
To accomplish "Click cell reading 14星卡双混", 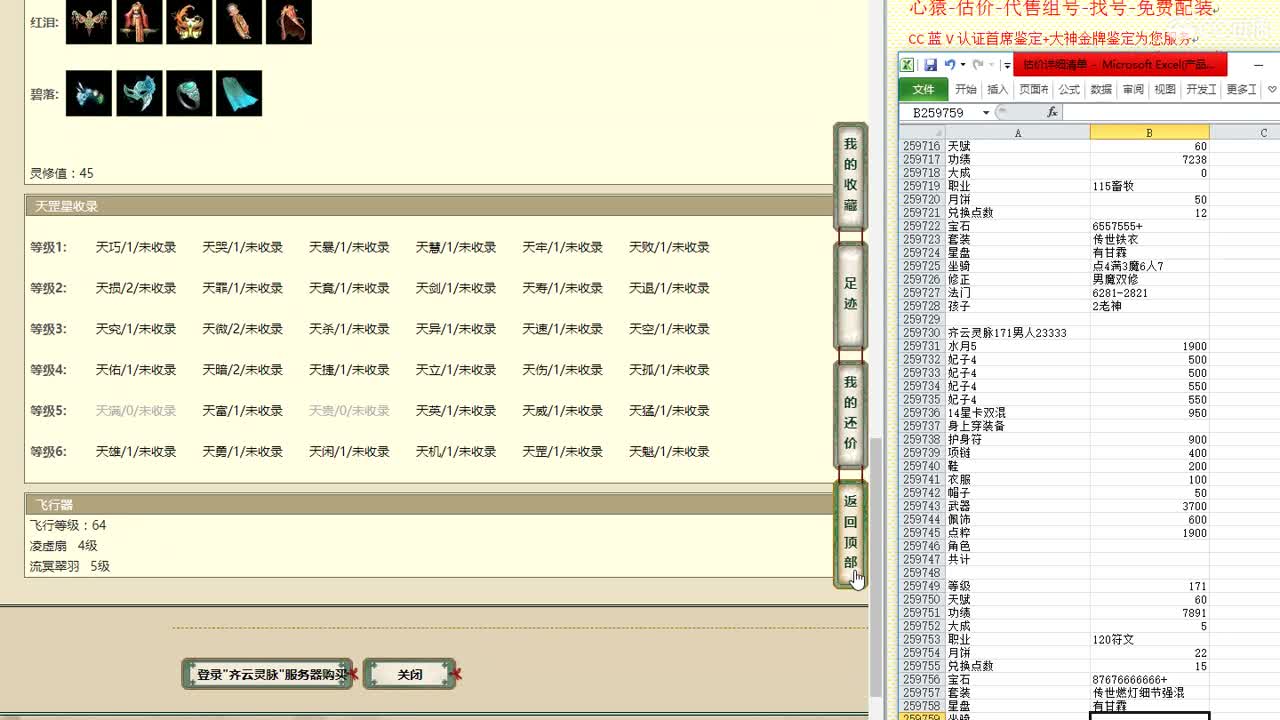I will click(1017, 413).
